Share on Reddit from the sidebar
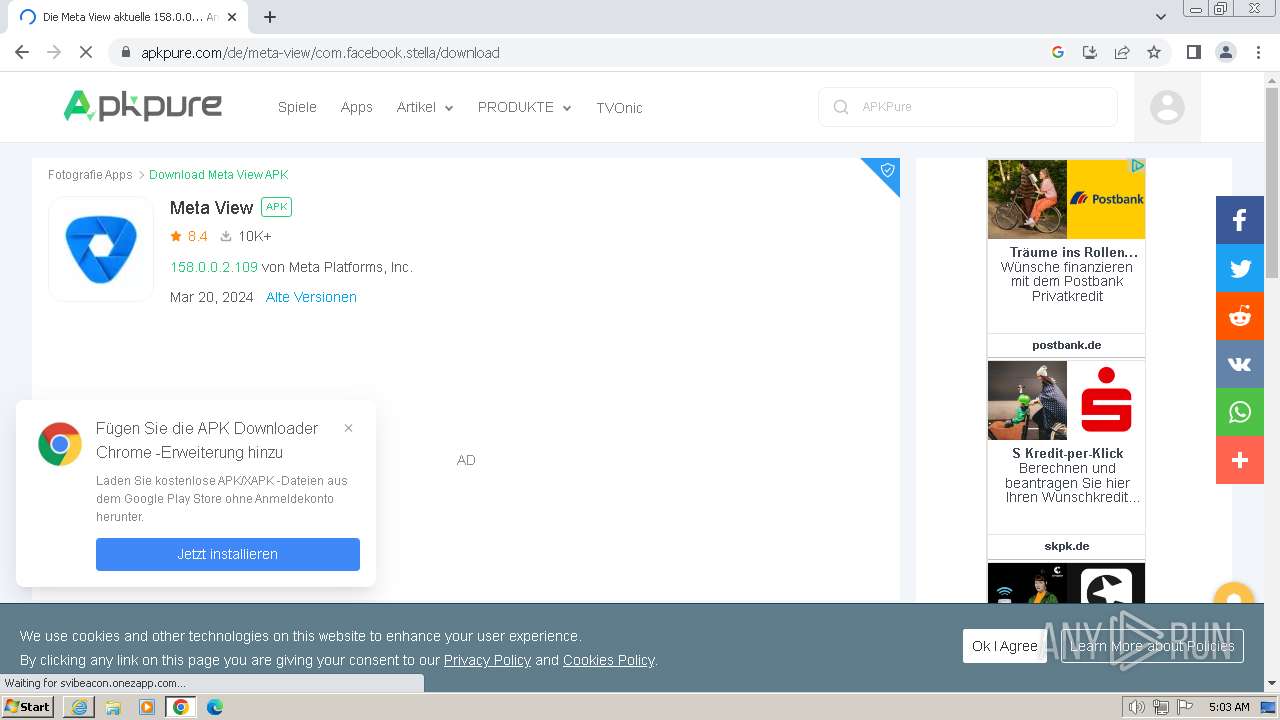Image resolution: width=1280 pixels, height=720 pixels. (x=1240, y=316)
